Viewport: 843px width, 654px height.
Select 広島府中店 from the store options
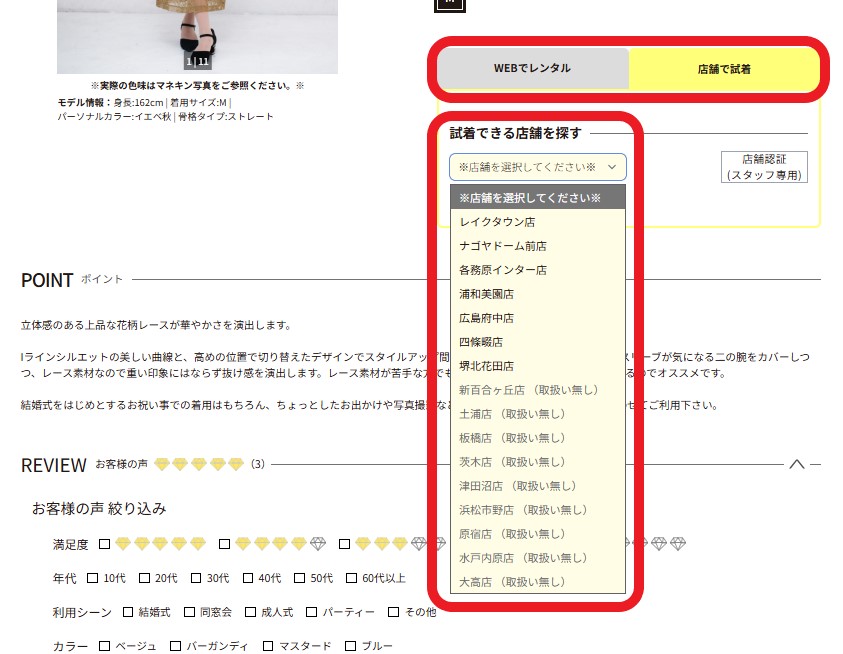point(486,318)
